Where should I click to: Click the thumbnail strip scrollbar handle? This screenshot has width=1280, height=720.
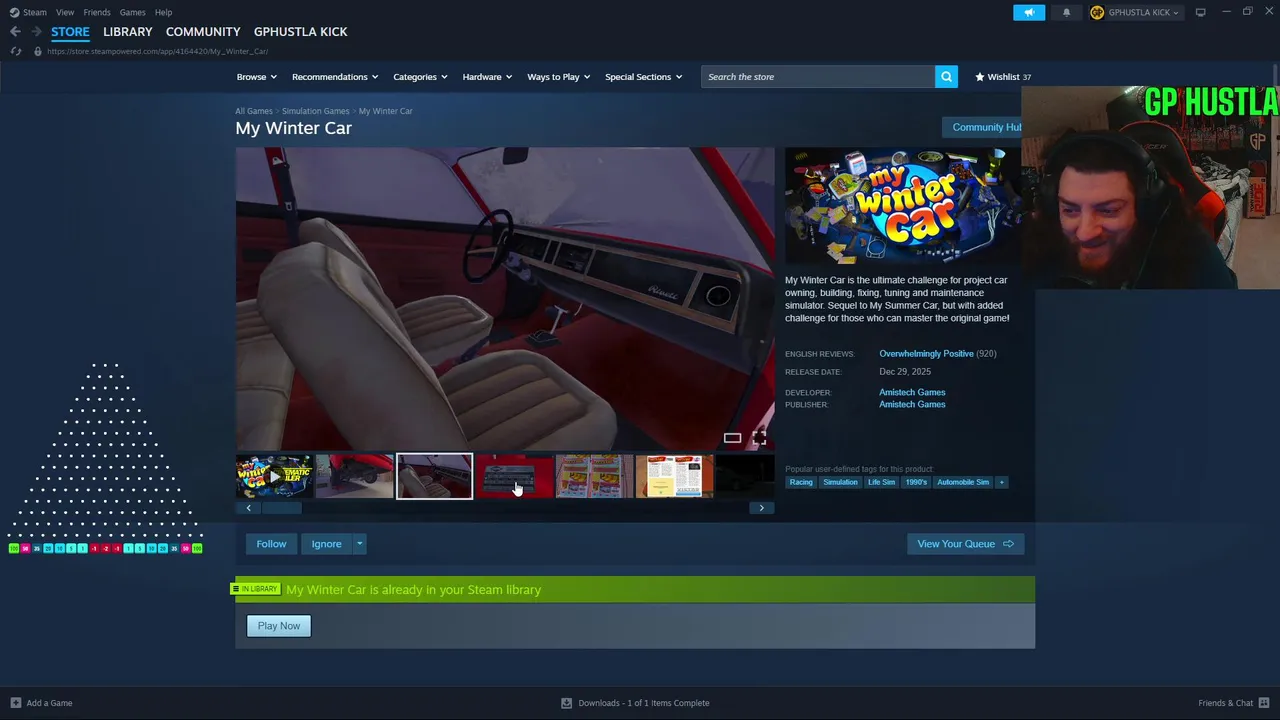pyautogui.click(x=282, y=508)
